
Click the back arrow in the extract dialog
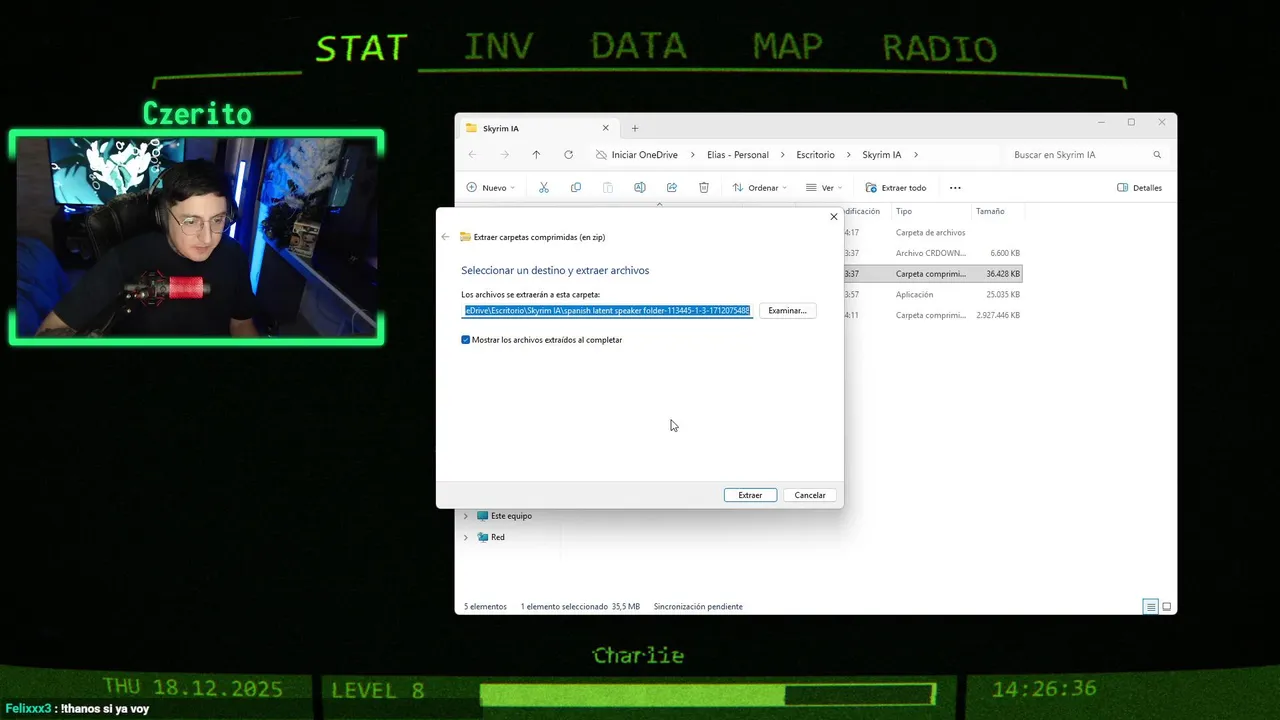point(445,237)
